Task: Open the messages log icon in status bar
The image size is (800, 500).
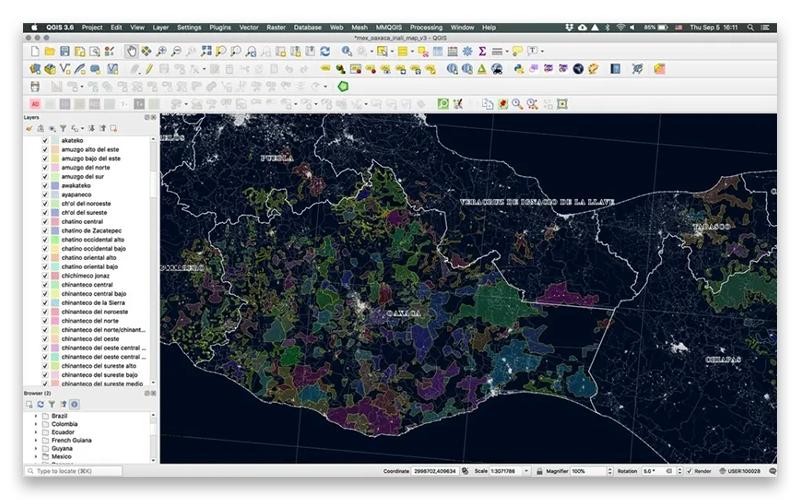Action: click(772, 471)
